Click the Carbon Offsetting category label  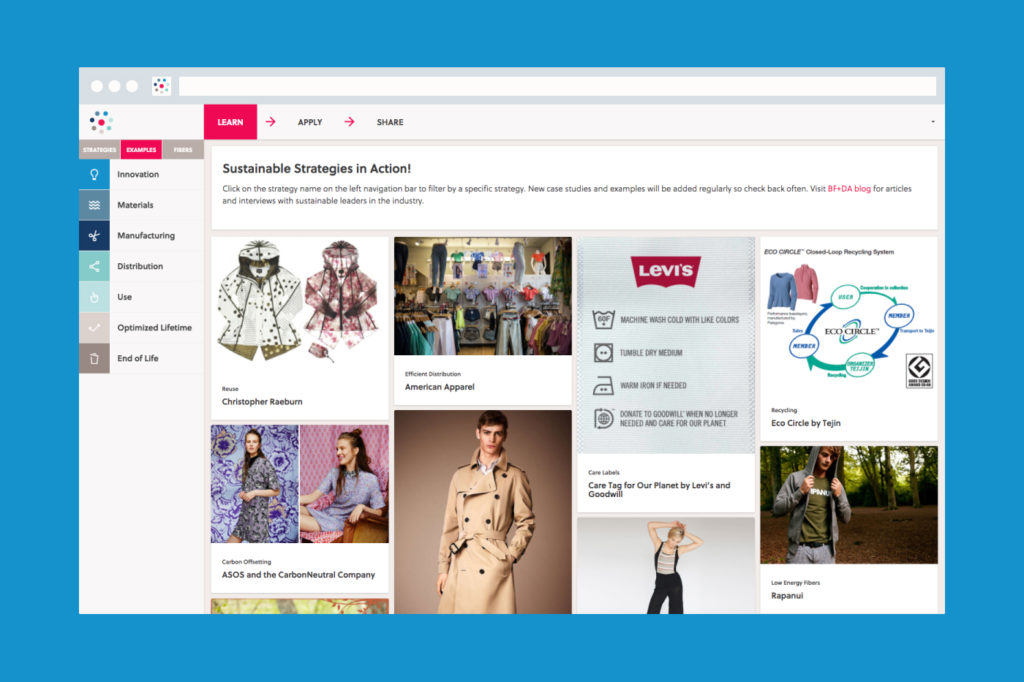[x=246, y=562]
